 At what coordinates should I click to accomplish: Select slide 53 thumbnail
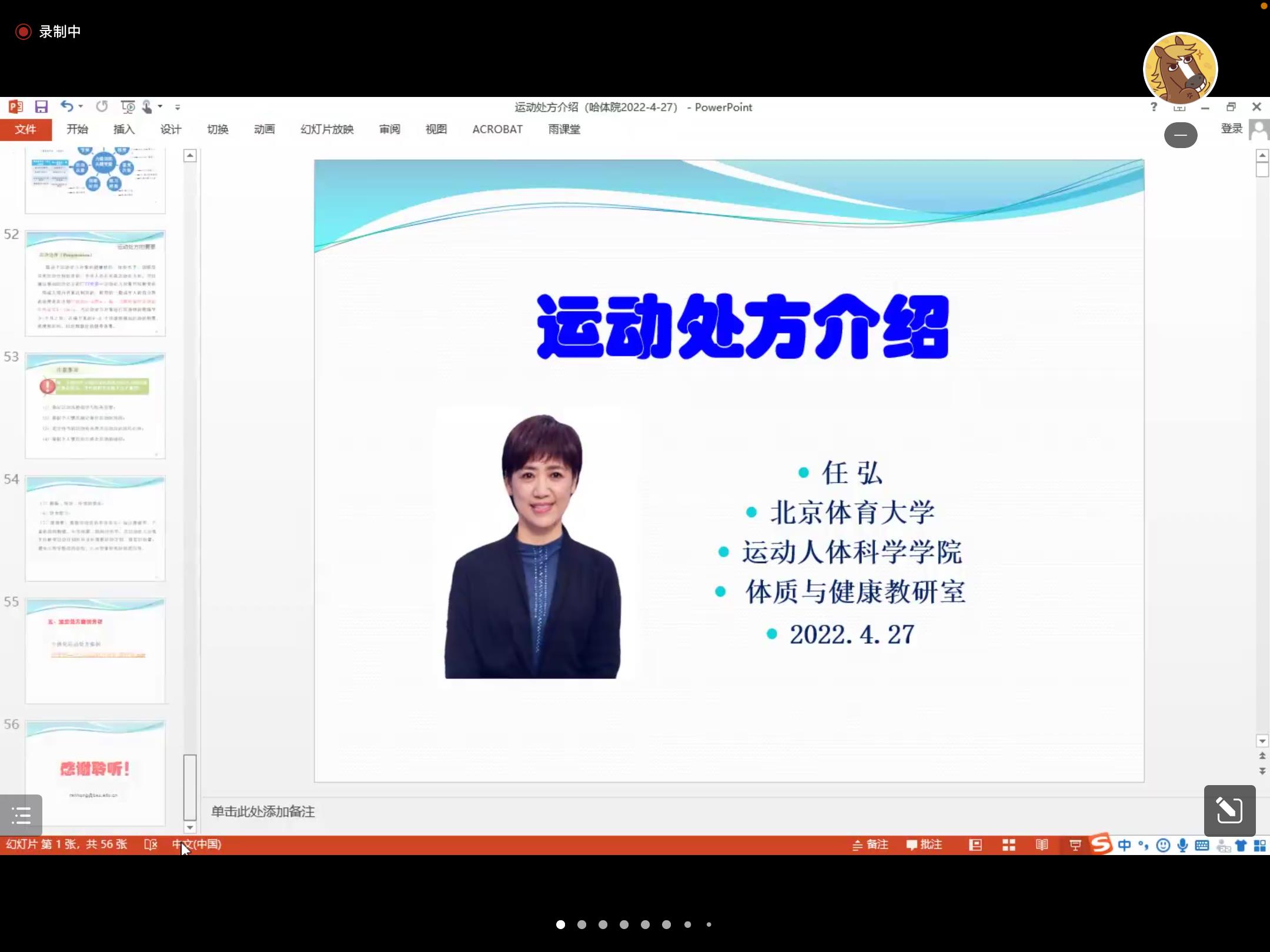(95, 405)
